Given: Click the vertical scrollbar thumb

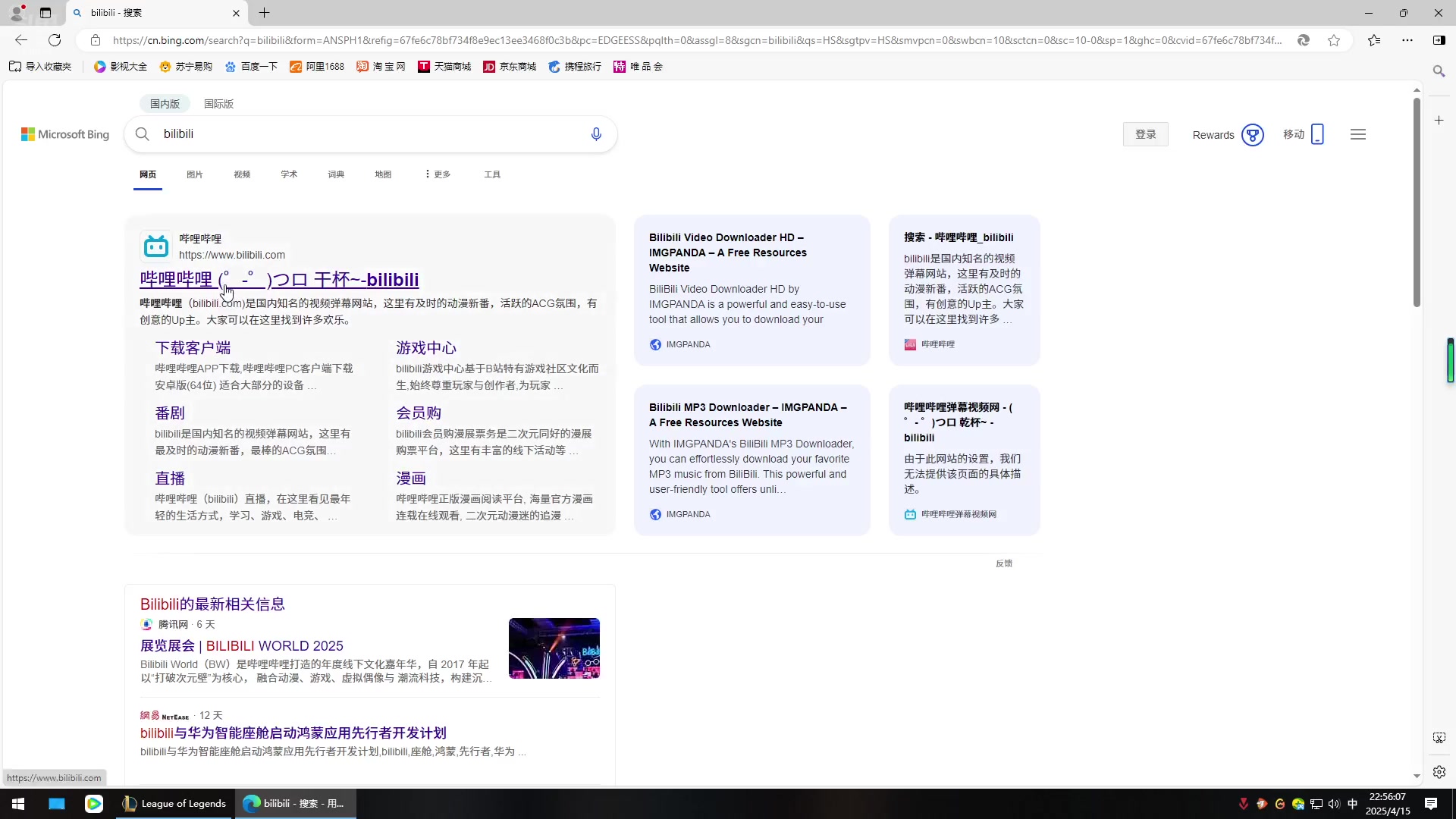Looking at the screenshot, I should point(1417,202).
